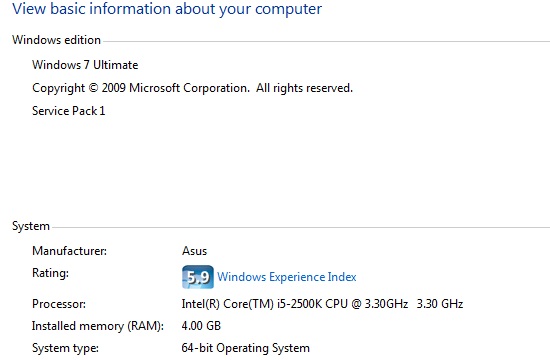Click the trailing 3.30 GHz speed value
This screenshot has height=360, width=550.
point(440,304)
